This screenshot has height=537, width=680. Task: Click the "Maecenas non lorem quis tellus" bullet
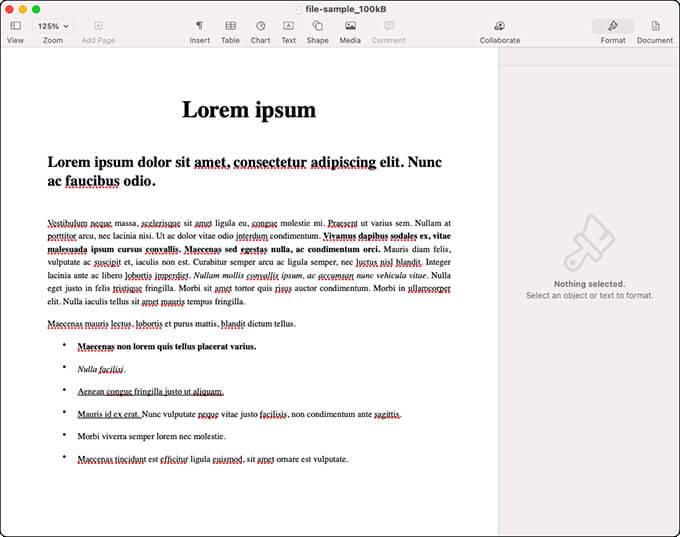(x=166, y=347)
